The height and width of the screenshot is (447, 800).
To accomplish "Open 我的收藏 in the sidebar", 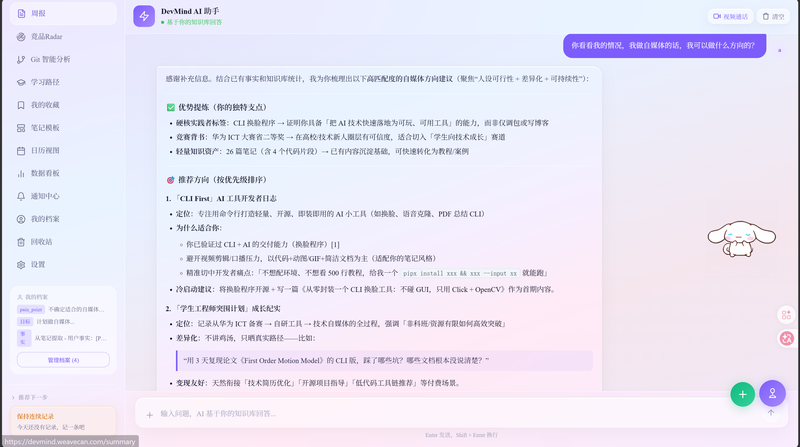I will [63, 105].
